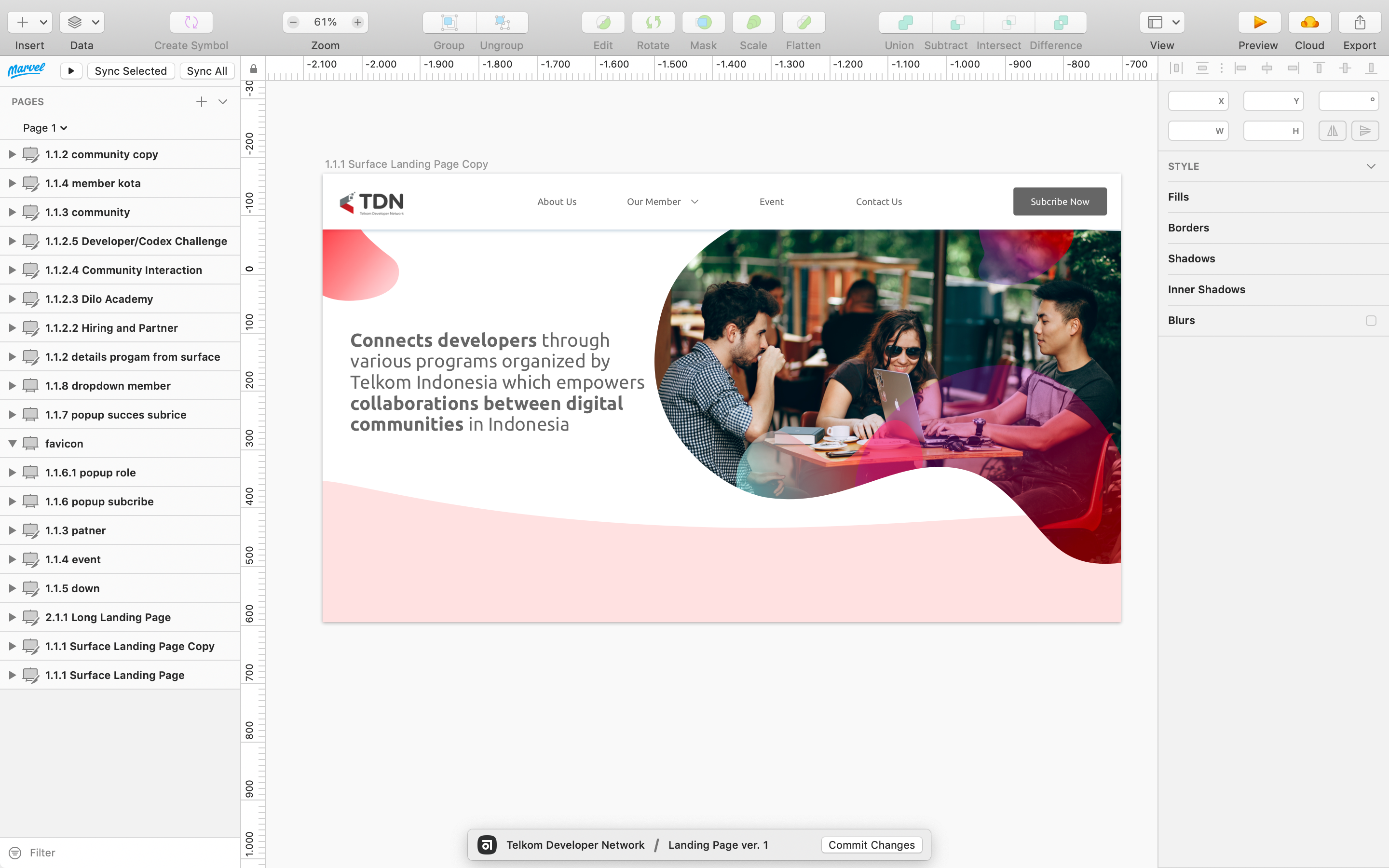Click the Insert plus icon
Screen dimensions: 1389x868
pyautogui.click(x=22, y=22)
